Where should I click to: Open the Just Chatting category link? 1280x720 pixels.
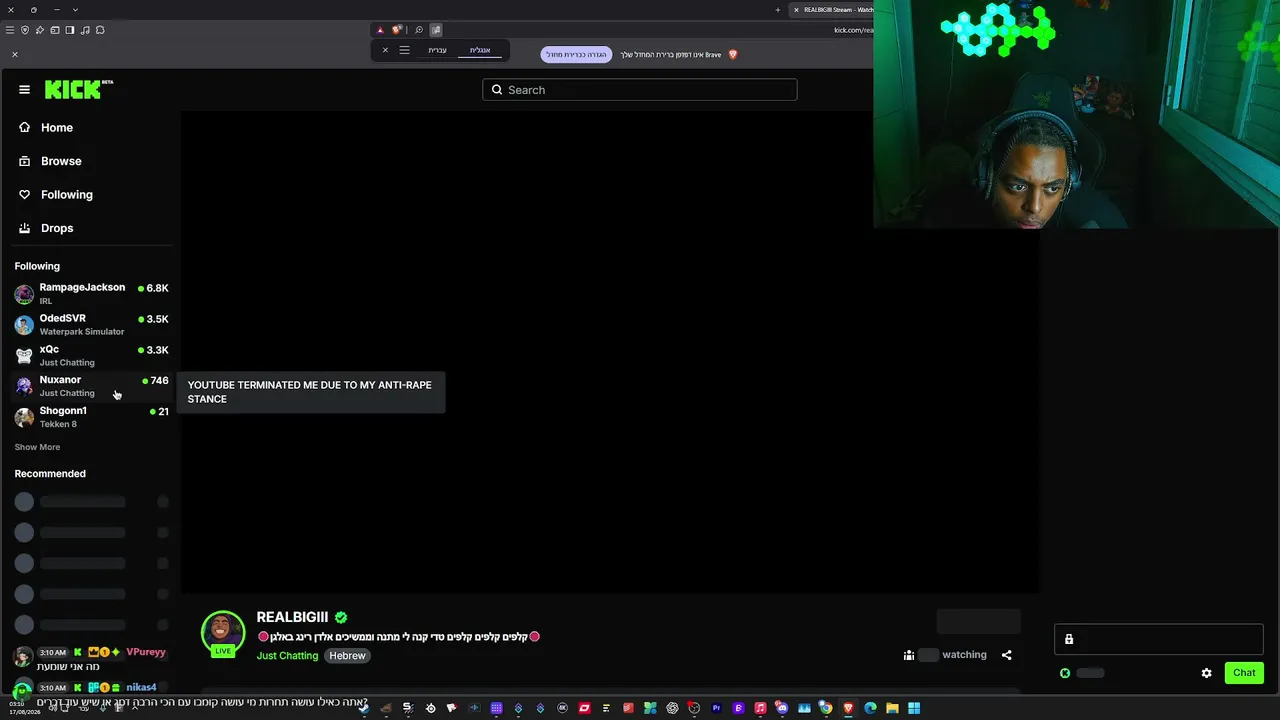point(287,656)
